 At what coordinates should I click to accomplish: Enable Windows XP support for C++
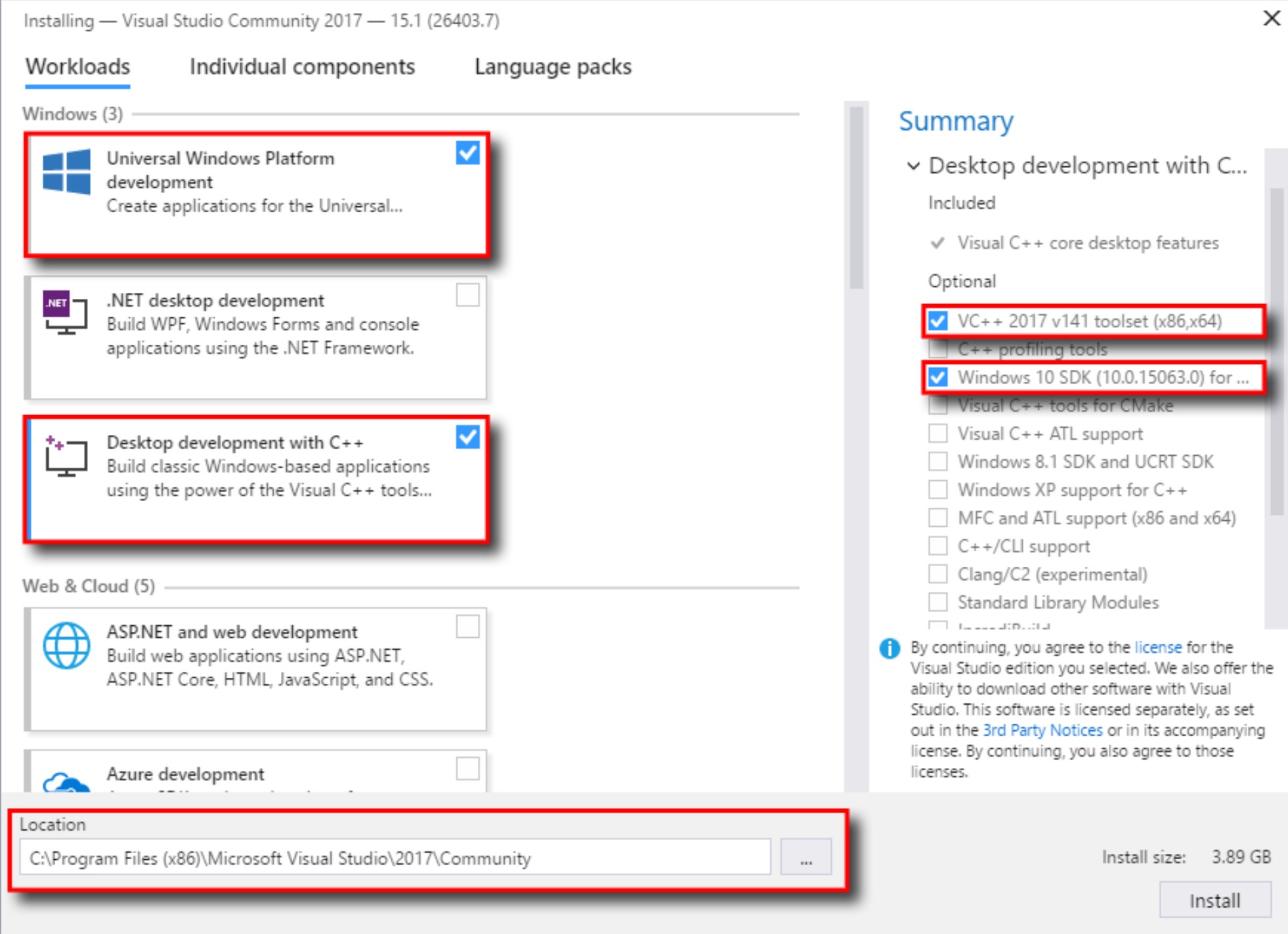[938, 490]
